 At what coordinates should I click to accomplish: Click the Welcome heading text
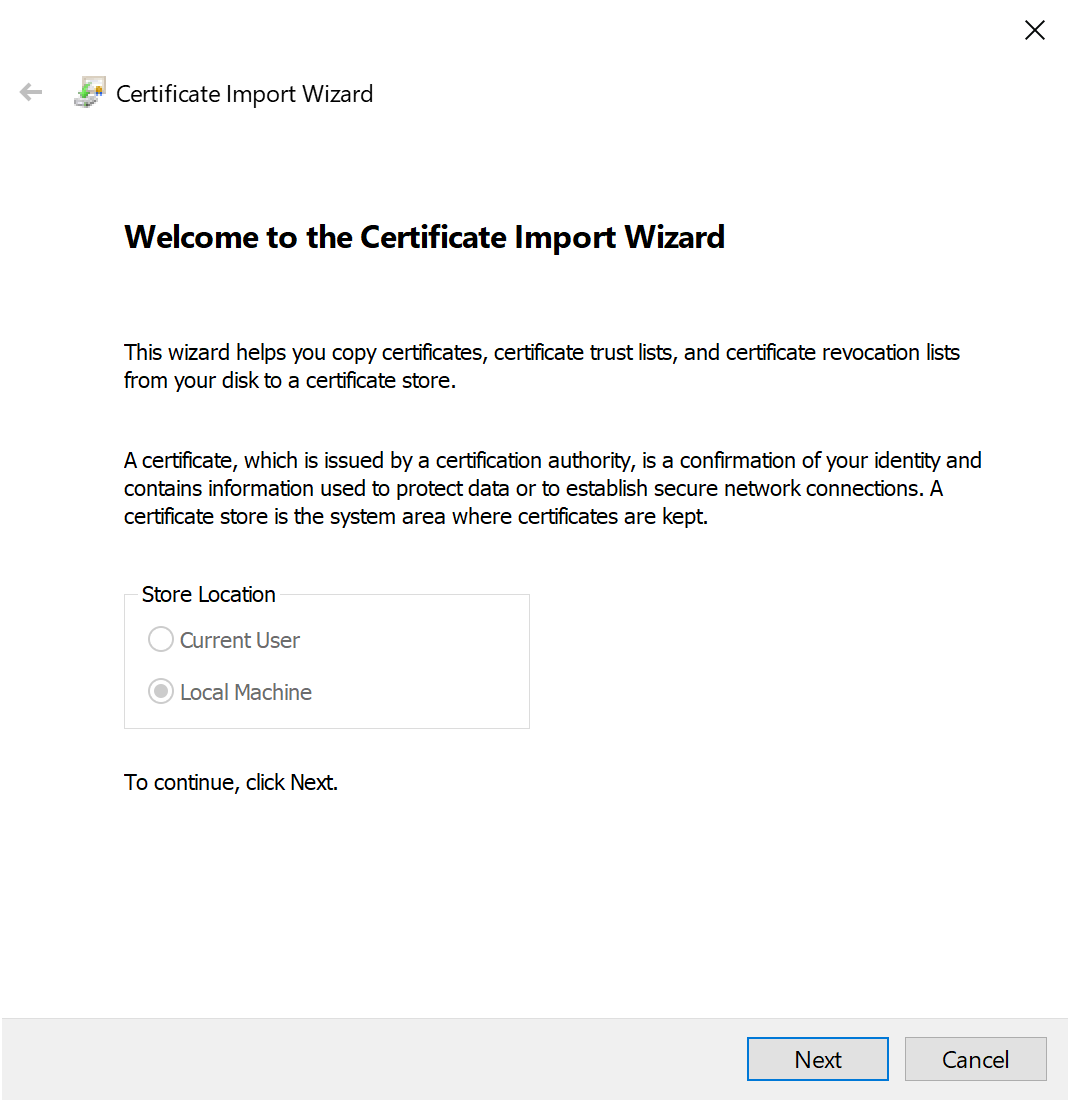click(424, 237)
